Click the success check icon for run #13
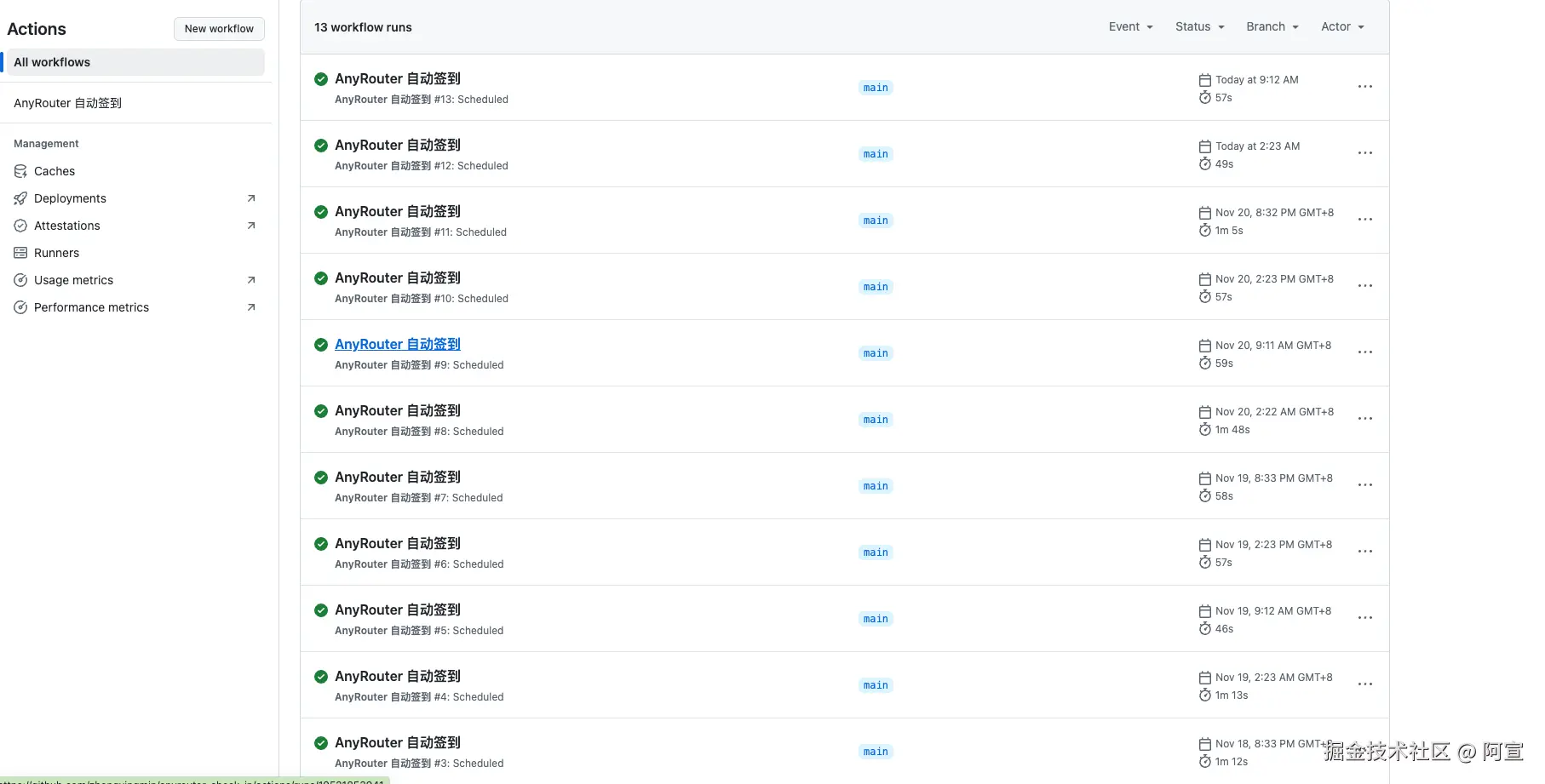This screenshot has height=784, width=1545. pos(321,79)
